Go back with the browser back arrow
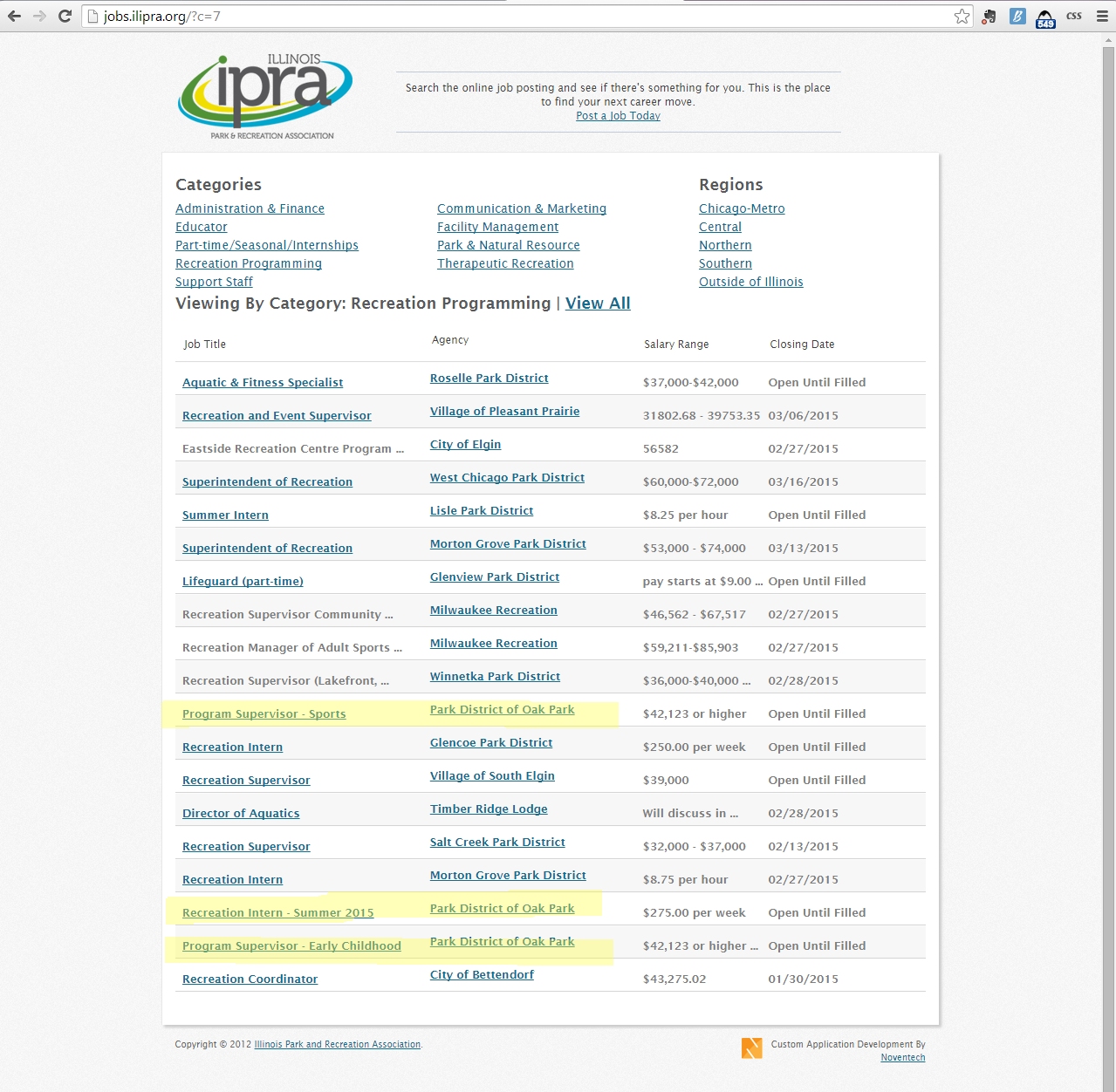The height and width of the screenshot is (1092, 1116). pos(14,16)
